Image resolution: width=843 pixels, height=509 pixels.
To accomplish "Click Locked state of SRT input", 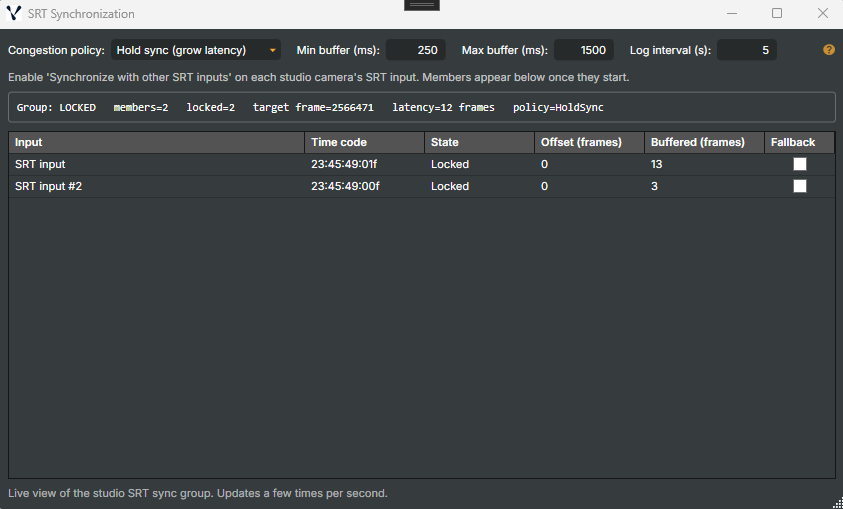I will tap(450, 164).
